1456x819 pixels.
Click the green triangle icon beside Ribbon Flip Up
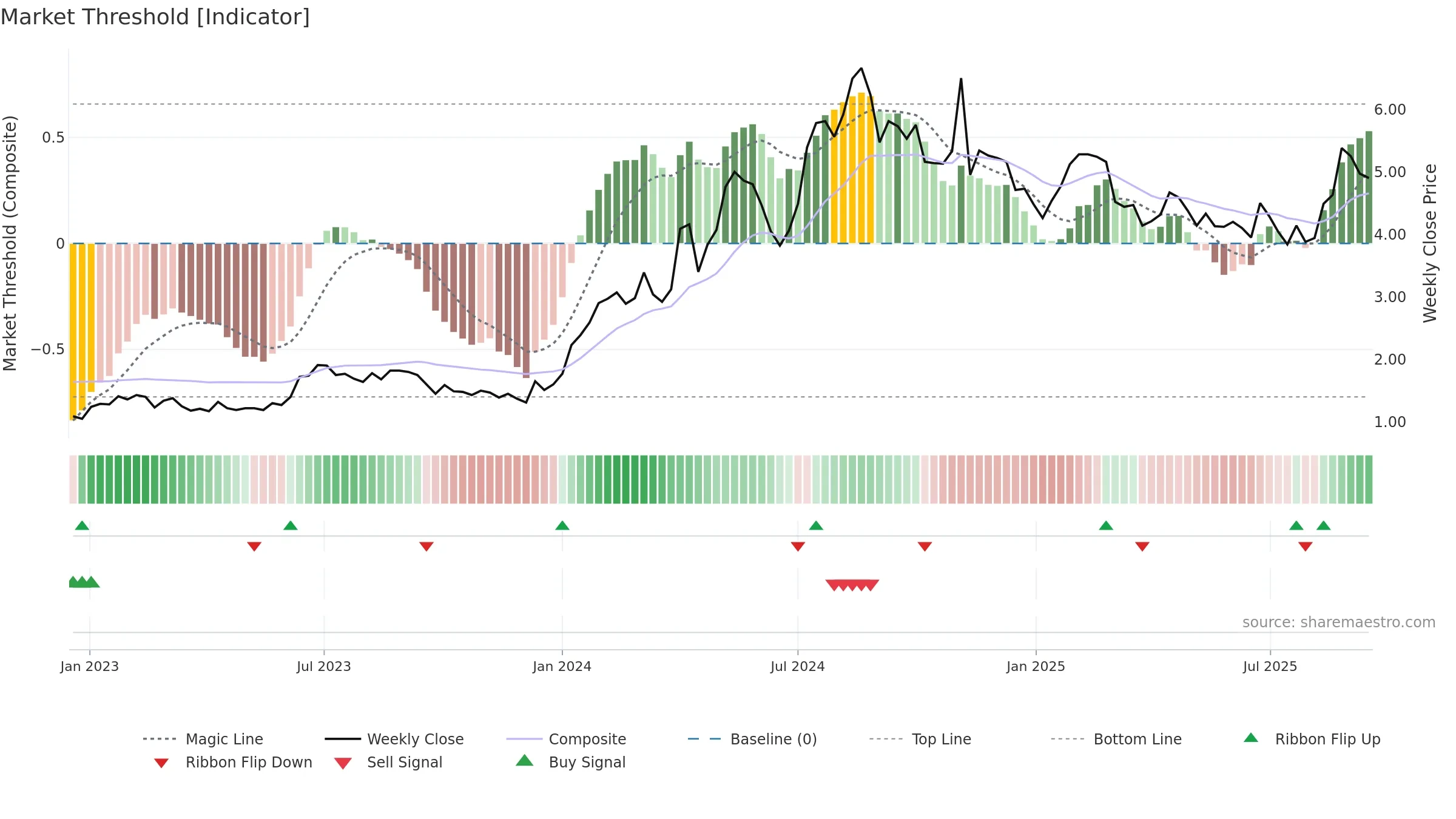[1251, 738]
